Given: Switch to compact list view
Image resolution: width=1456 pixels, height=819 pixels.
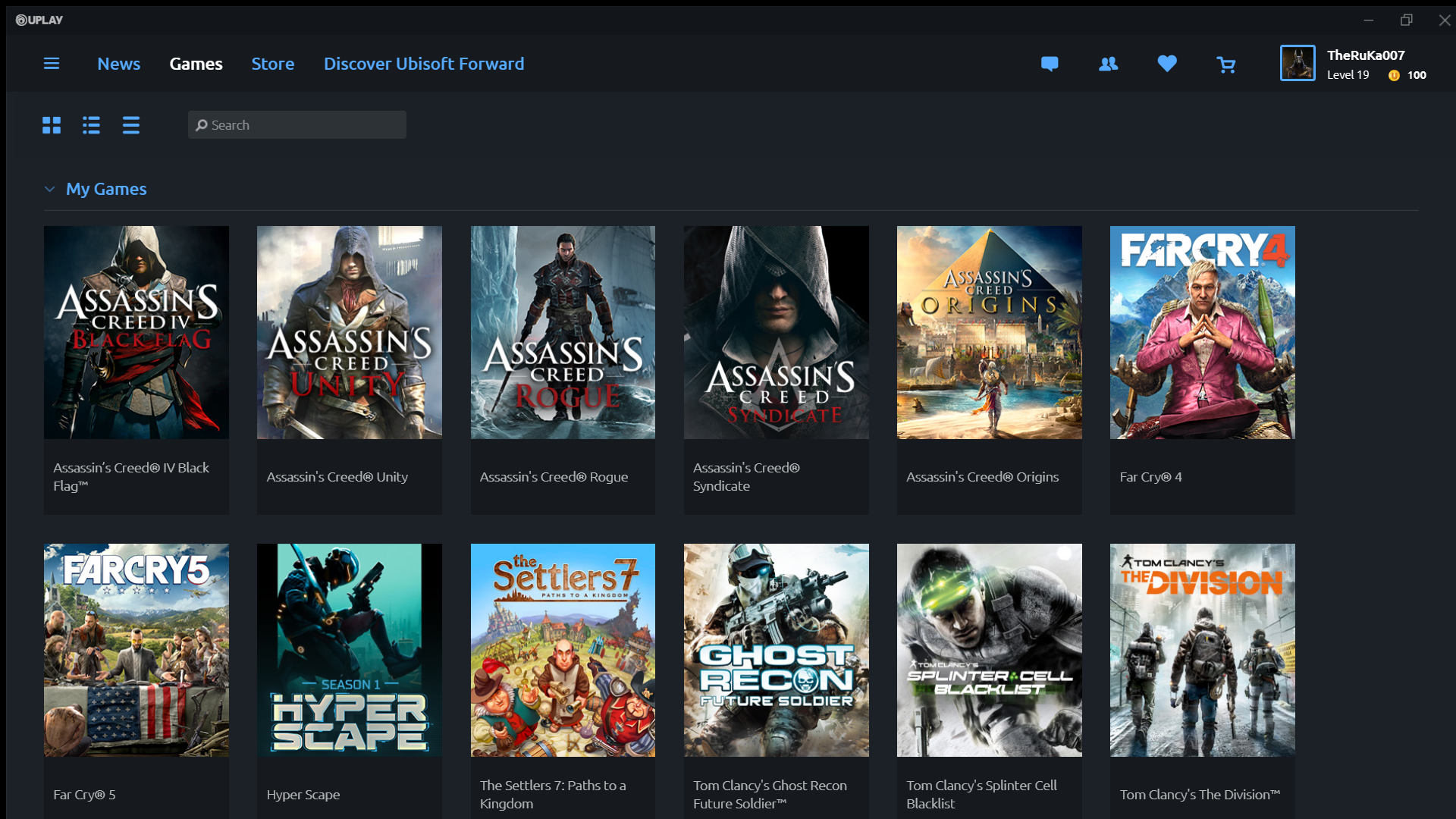Looking at the screenshot, I should click(x=131, y=125).
